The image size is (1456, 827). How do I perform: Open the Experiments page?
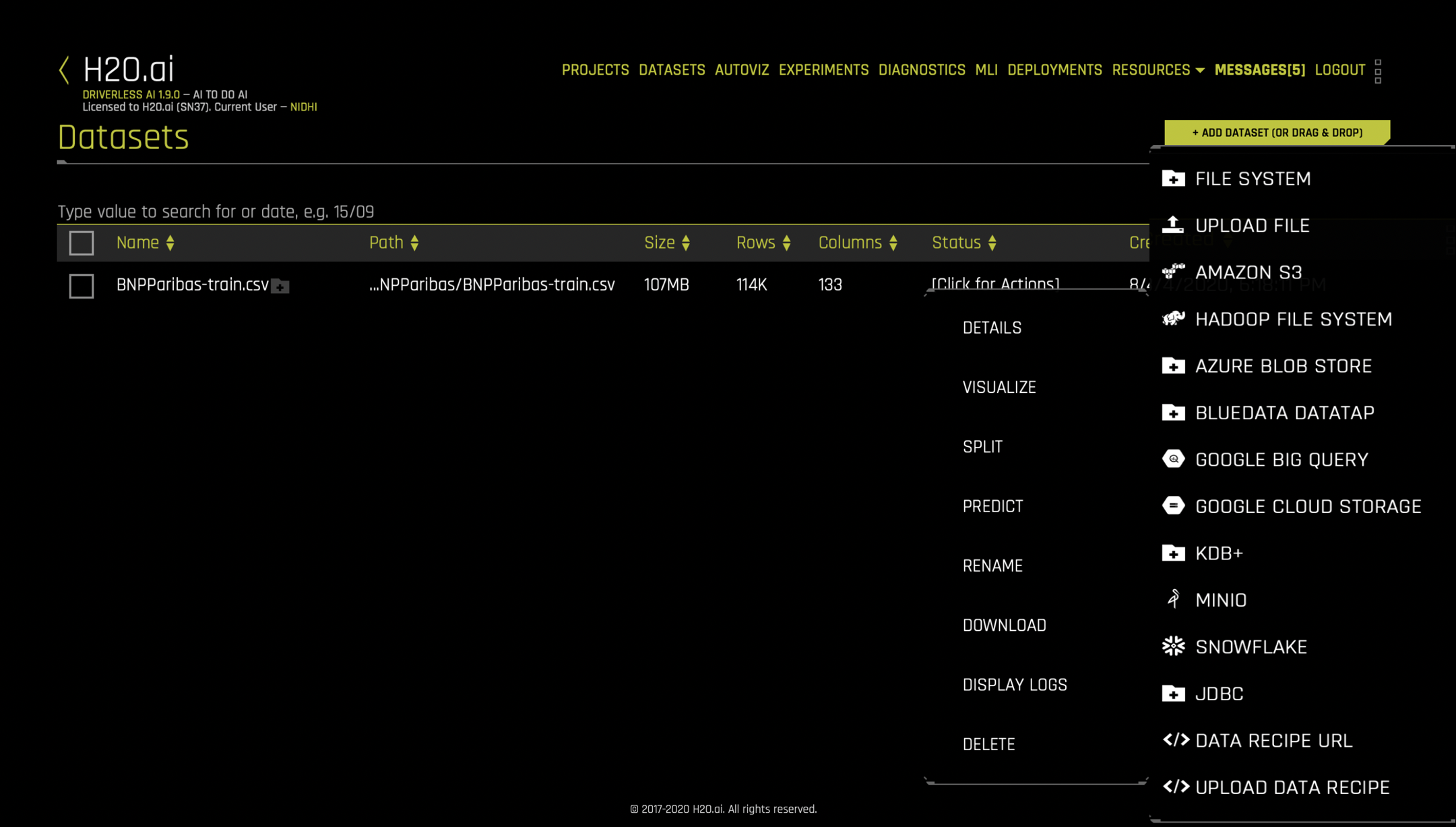point(823,69)
